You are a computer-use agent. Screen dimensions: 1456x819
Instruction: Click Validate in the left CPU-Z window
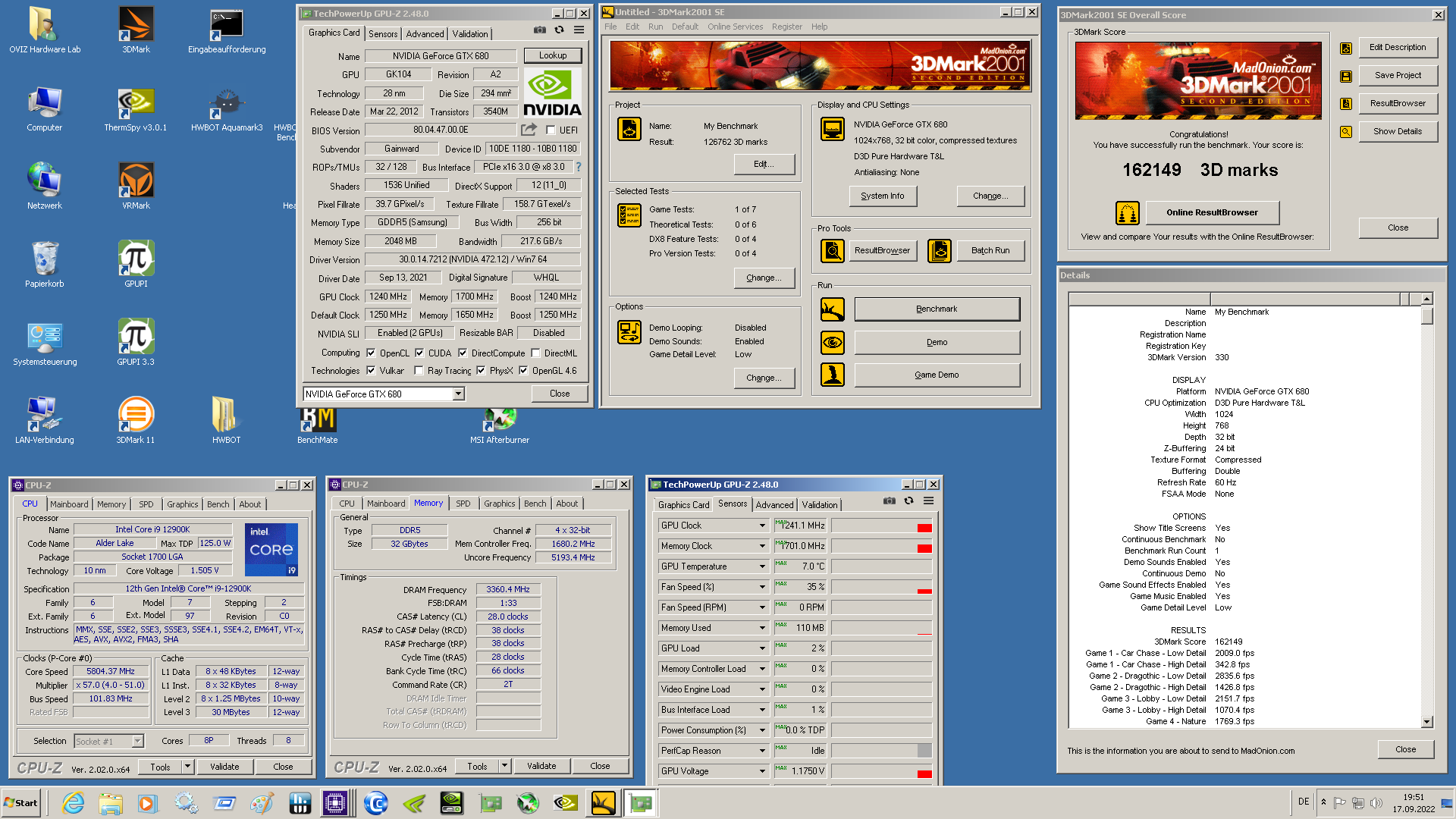(224, 767)
